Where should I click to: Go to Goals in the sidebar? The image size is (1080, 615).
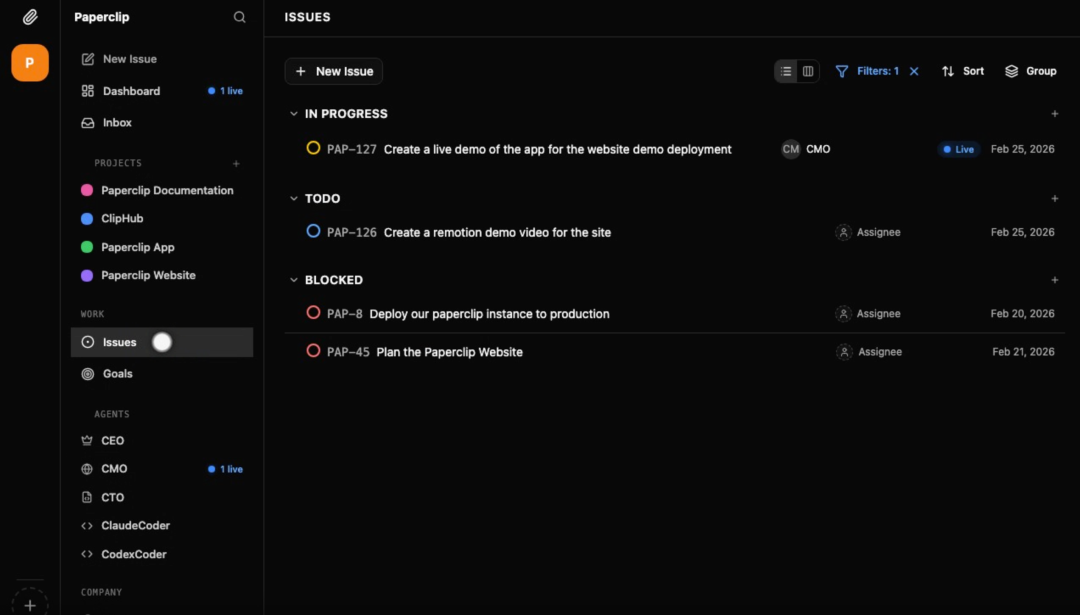point(117,374)
